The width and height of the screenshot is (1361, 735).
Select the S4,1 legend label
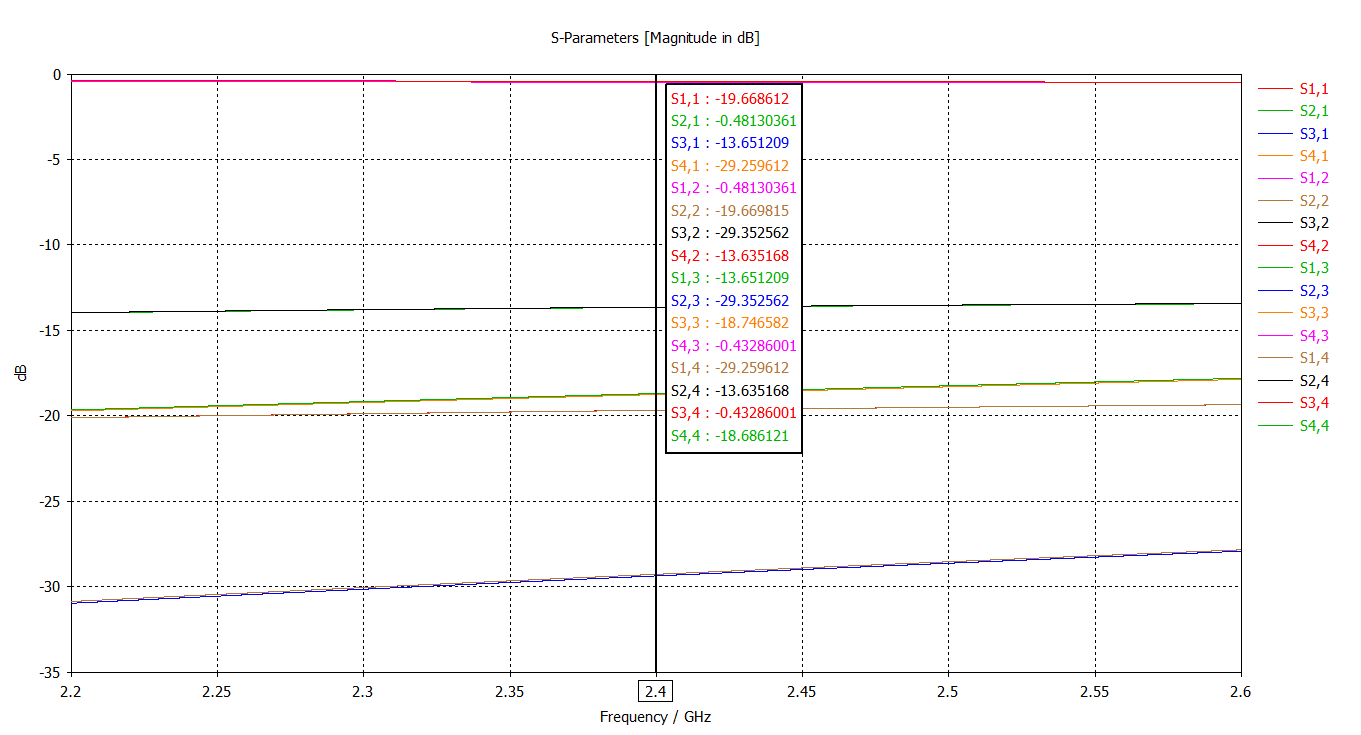click(x=1313, y=156)
